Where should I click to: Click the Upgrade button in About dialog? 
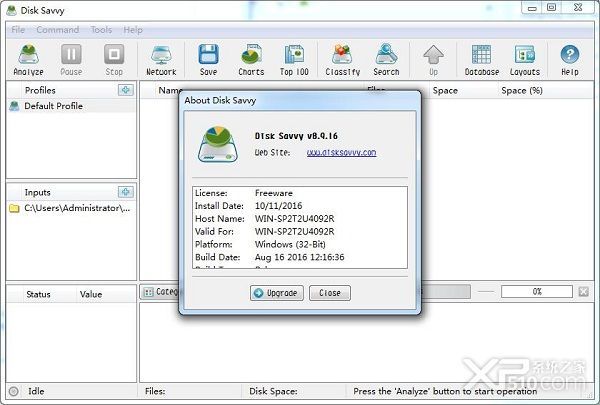pos(277,293)
